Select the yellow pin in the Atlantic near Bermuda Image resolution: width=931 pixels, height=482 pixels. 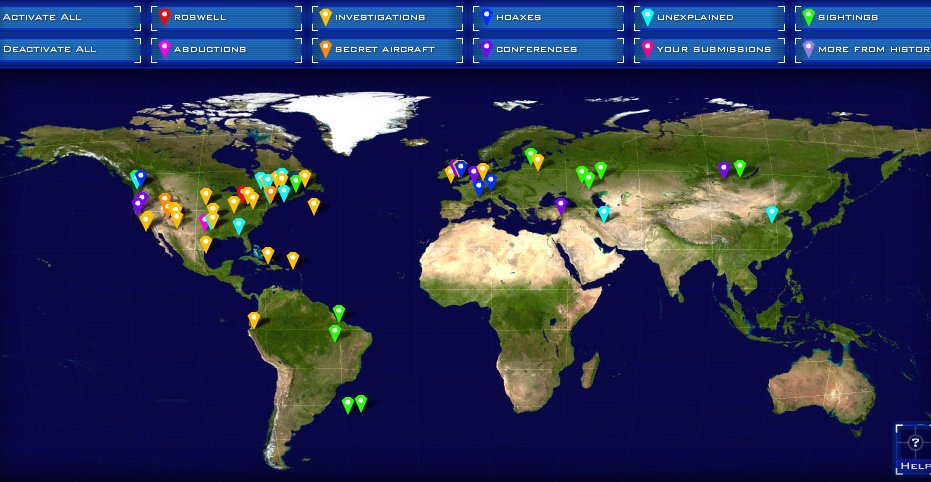[x=314, y=205]
